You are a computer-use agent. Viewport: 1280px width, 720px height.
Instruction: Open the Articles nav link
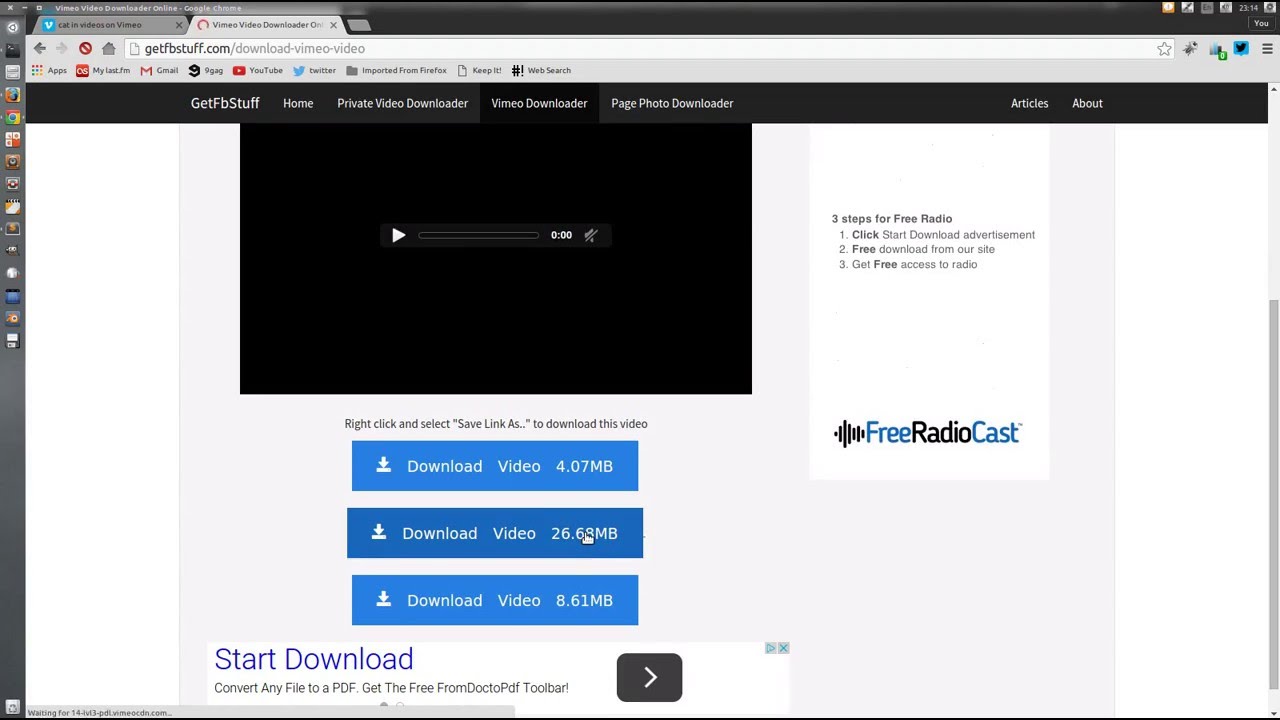click(x=1029, y=103)
